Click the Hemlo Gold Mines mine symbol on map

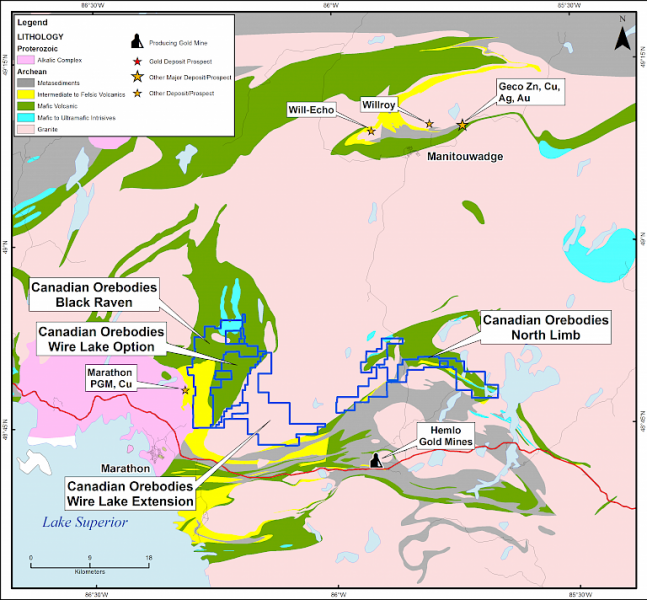pyautogui.click(x=376, y=460)
